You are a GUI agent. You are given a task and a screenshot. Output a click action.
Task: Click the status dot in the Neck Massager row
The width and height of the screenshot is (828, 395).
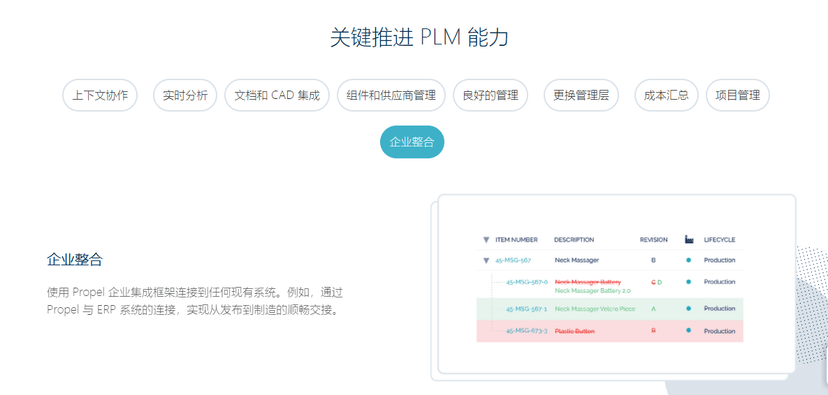[689, 260]
